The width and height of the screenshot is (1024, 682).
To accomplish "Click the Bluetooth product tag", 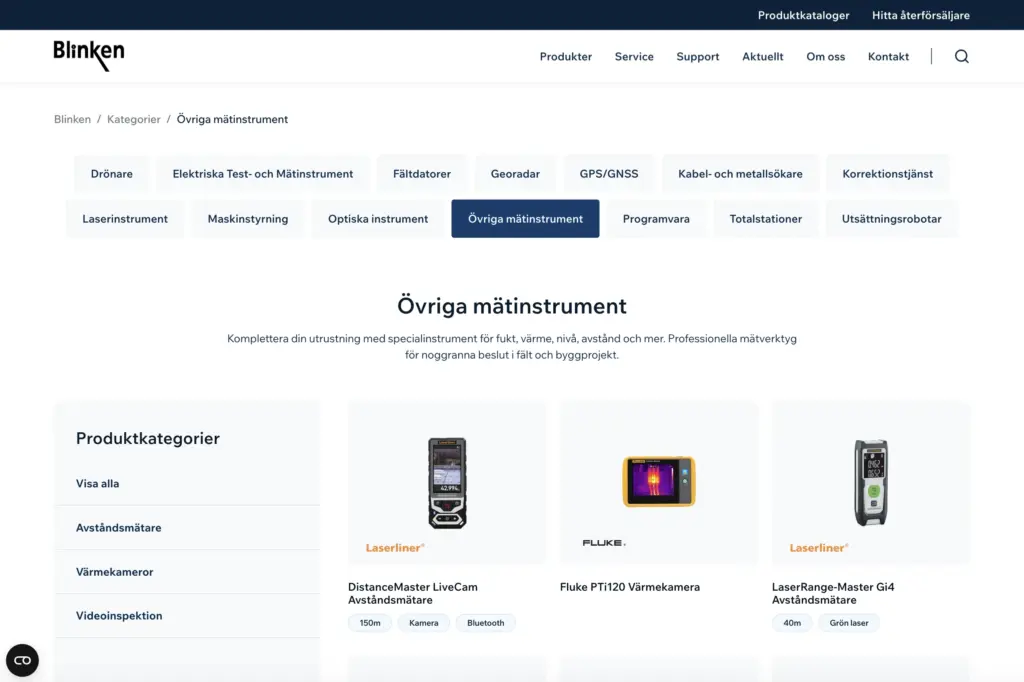I will 485,622.
